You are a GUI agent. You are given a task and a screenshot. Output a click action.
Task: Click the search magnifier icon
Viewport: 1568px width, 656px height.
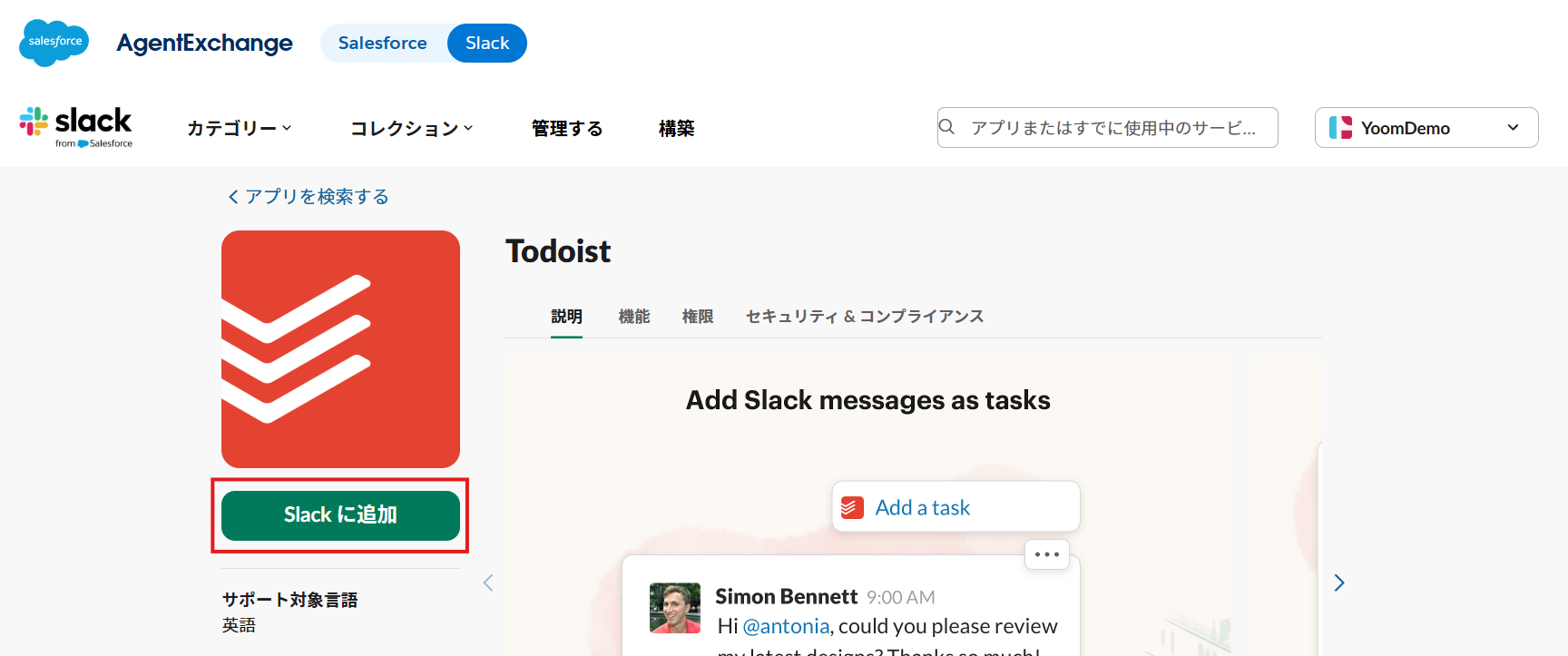coord(946,127)
